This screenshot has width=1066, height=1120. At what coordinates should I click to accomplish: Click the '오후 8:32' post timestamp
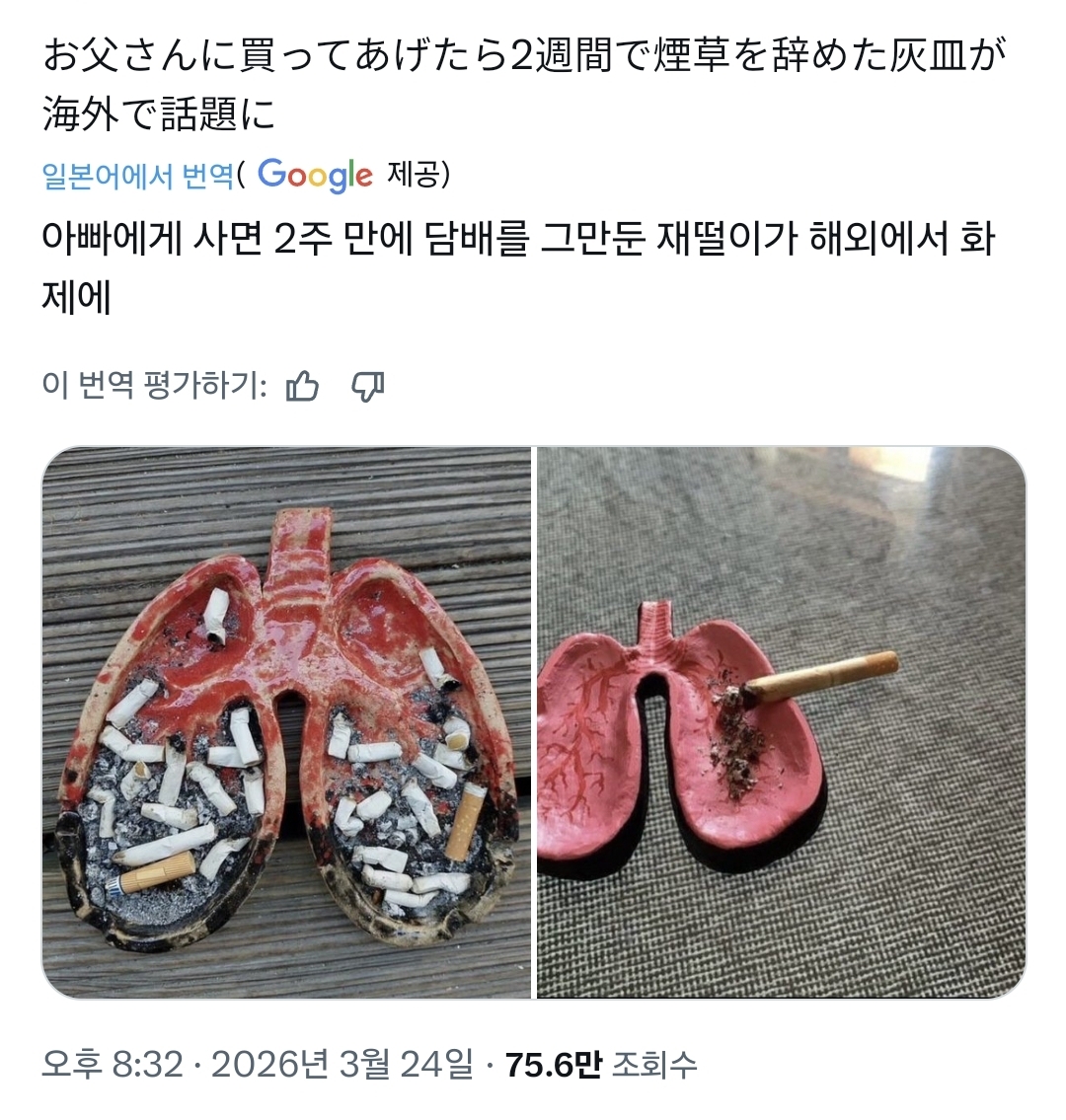pos(113,1065)
